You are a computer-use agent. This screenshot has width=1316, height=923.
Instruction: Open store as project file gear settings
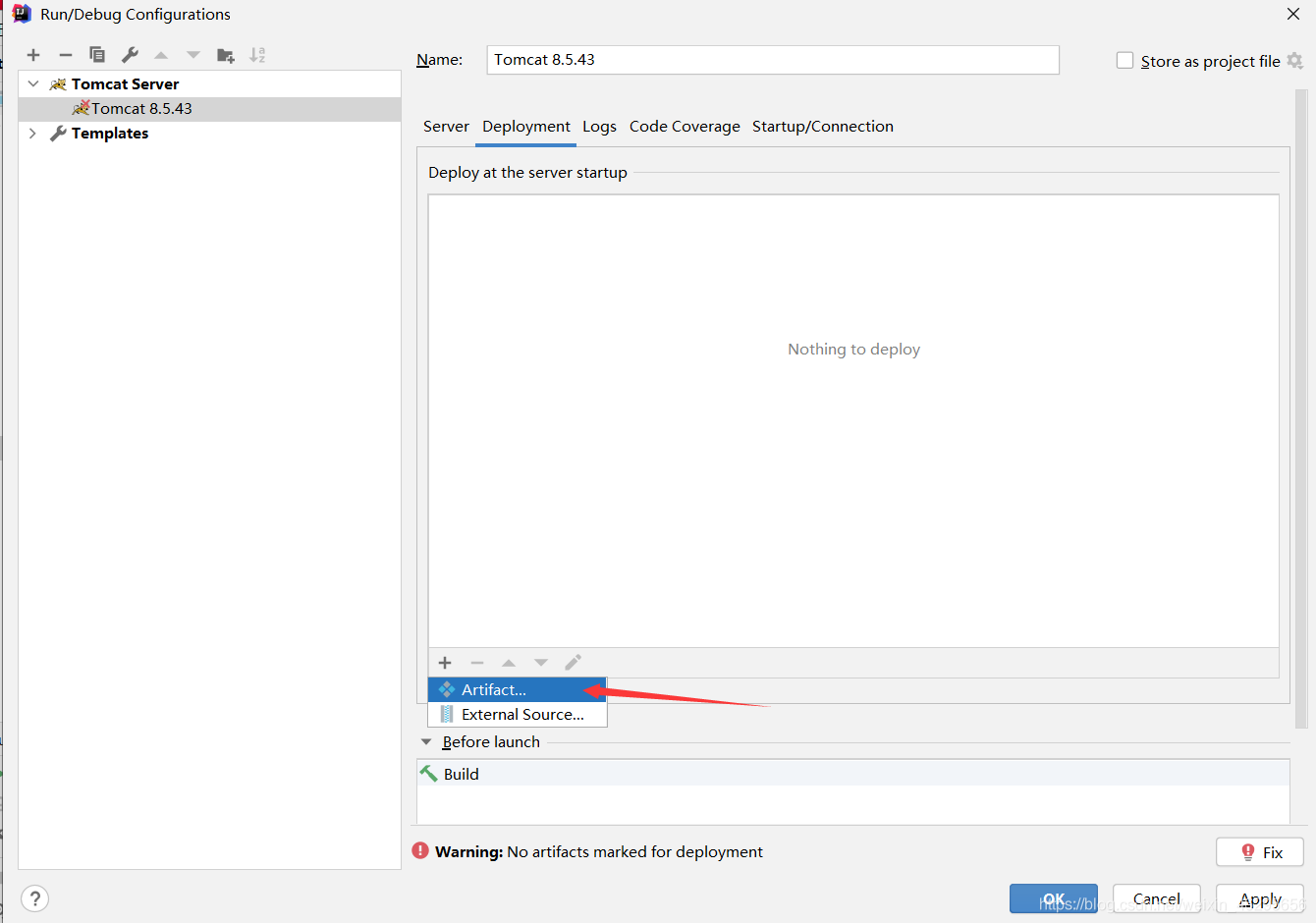point(1295,61)
